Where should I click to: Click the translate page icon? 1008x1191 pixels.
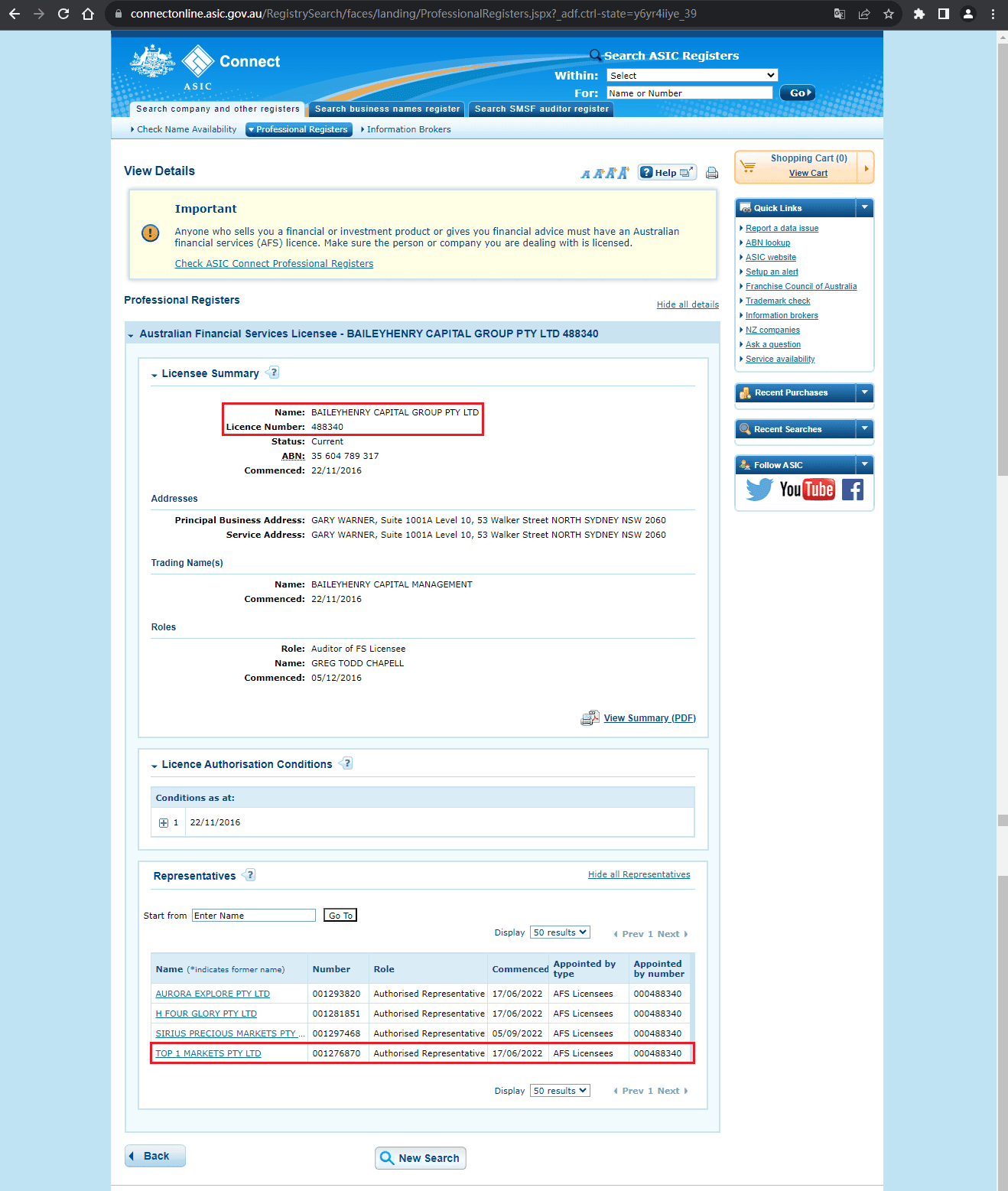tap(840, 14)
